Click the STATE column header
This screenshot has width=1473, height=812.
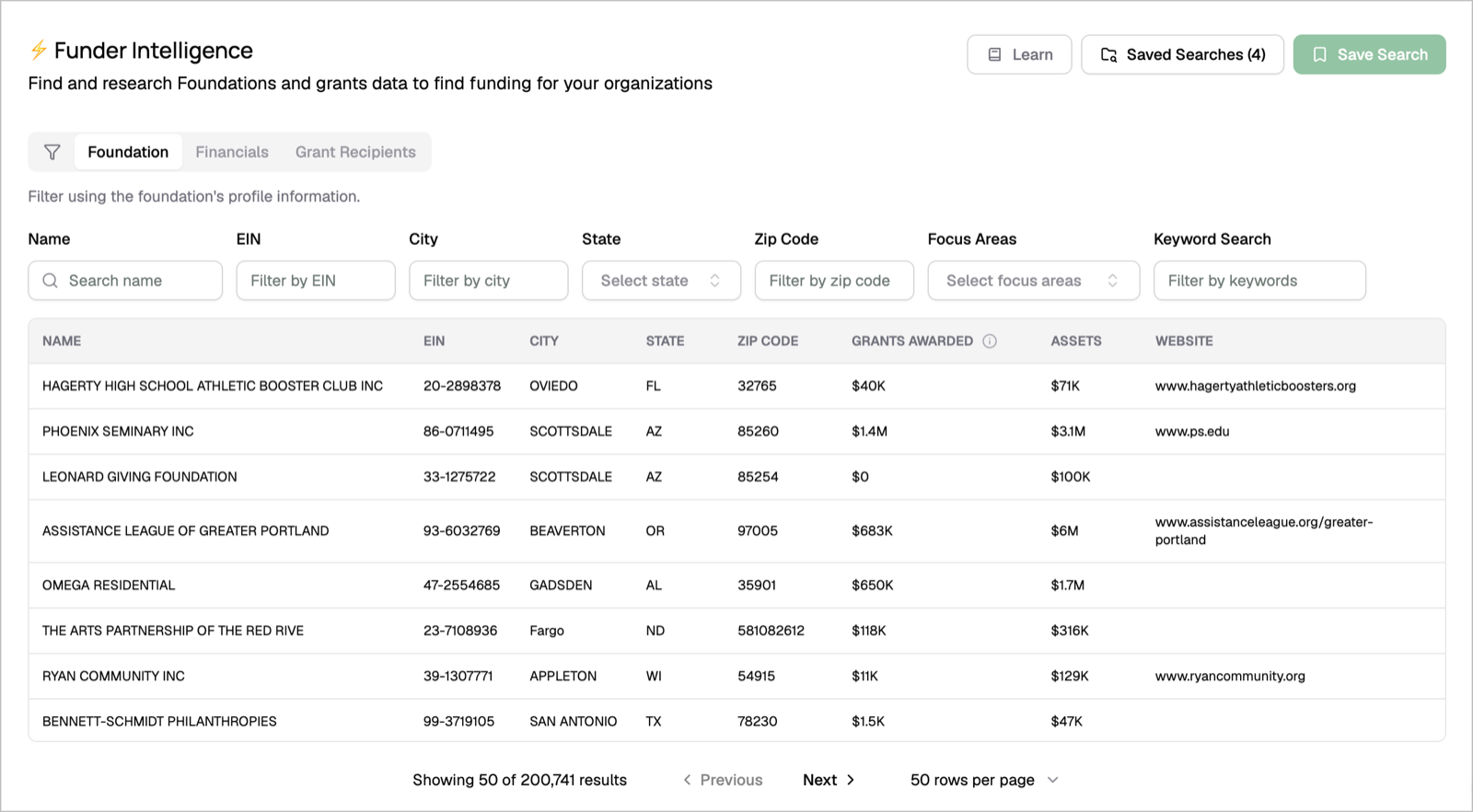(665, 341)
